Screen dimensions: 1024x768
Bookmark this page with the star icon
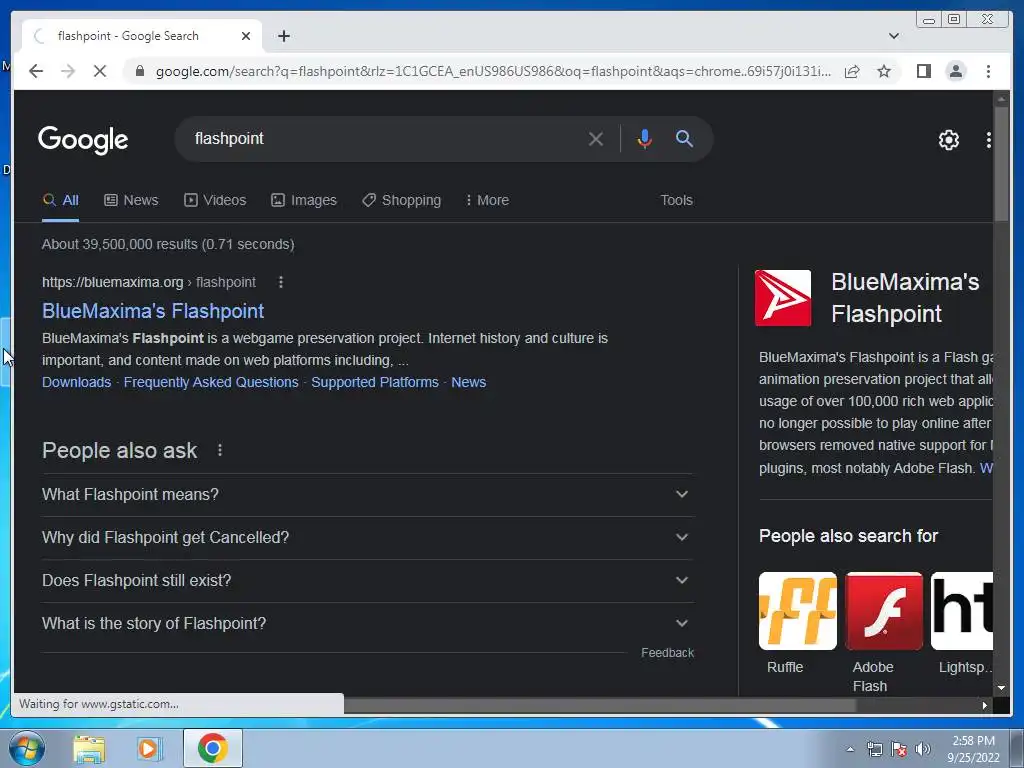point(884,71)
